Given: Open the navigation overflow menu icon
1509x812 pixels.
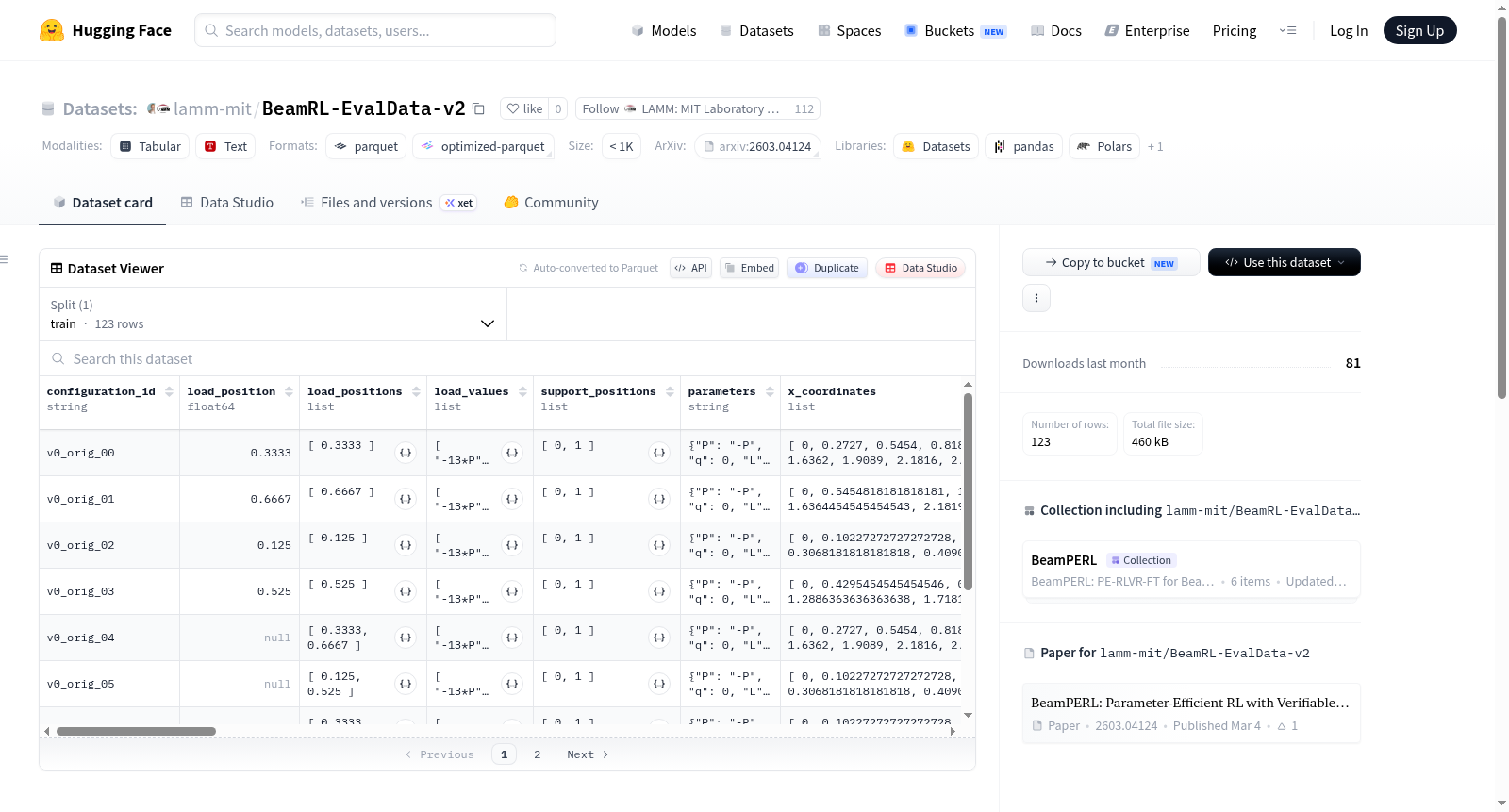Looking at the screenshot, I should point(1287,30).
